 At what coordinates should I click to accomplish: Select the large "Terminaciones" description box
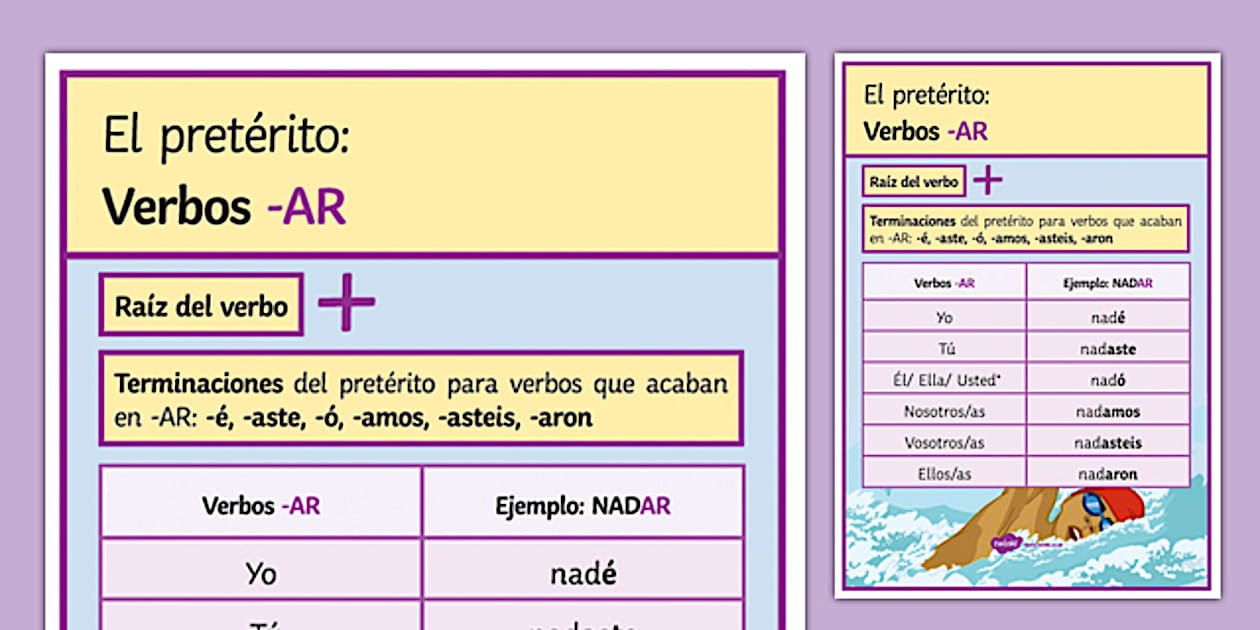point(421,399)
